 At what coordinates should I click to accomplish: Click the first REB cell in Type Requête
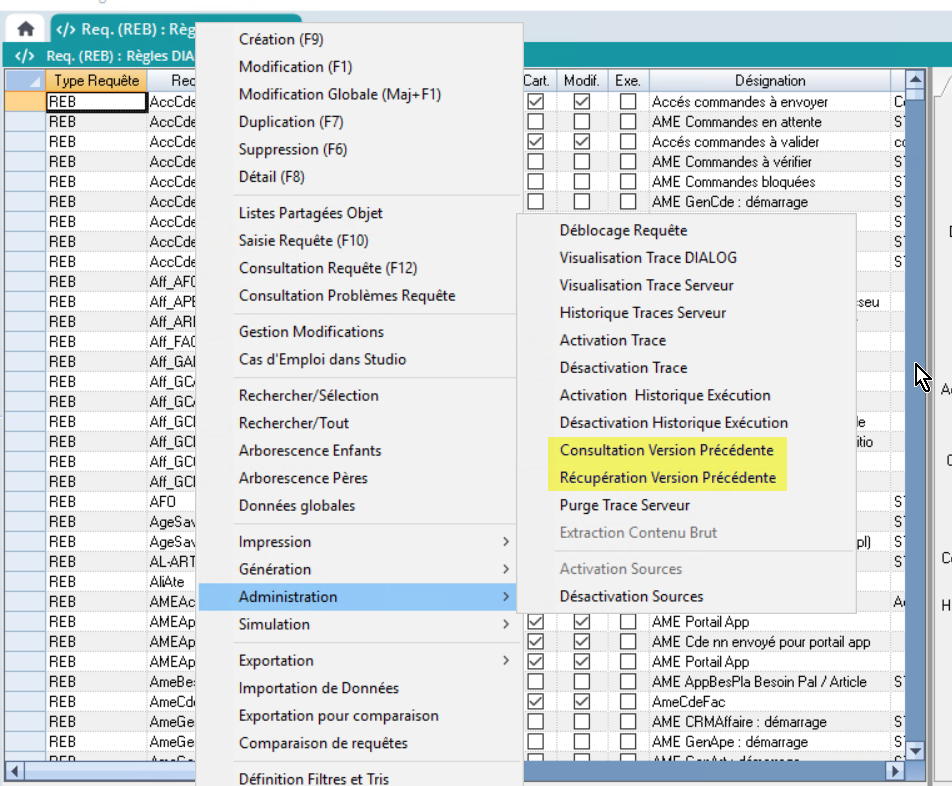tap(96, 102)
